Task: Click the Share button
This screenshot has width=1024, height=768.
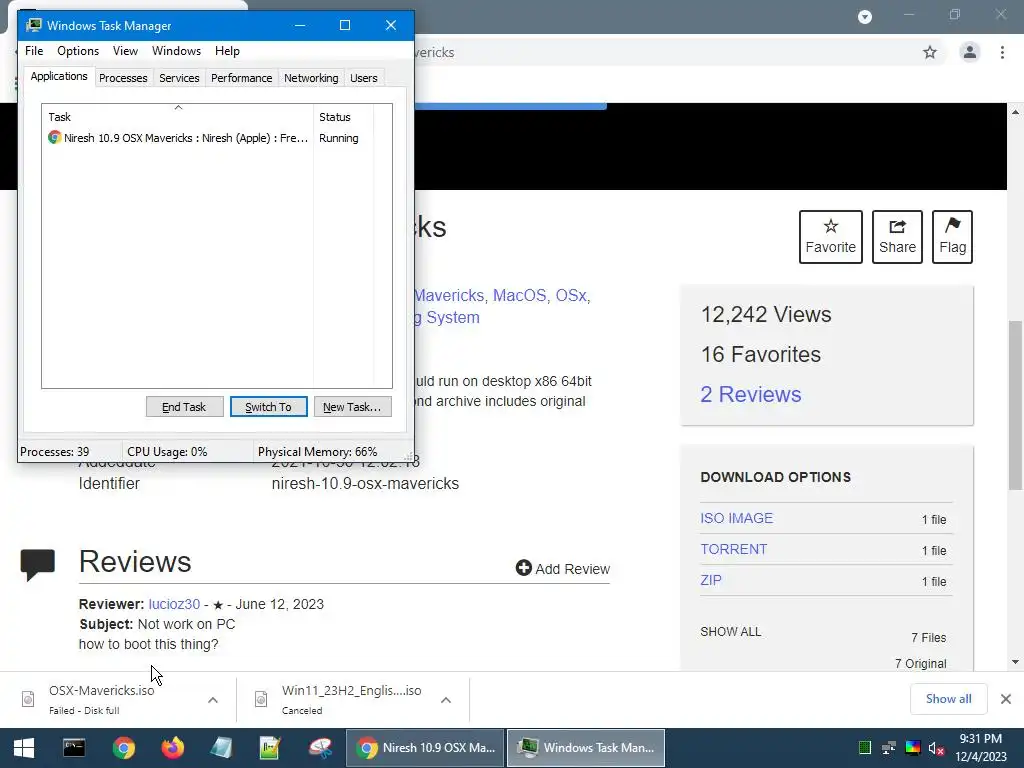Action: pyautogui.click(x=897, y=236)
